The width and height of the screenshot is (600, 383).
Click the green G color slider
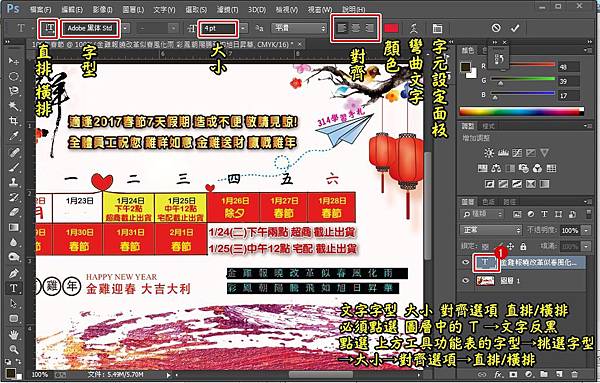523,79
